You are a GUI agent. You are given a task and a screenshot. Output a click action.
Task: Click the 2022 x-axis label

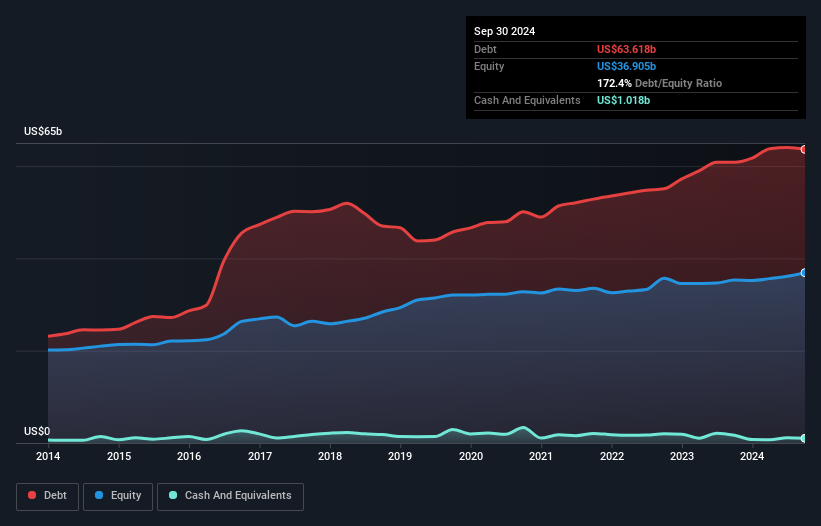[x=612, y=456]
